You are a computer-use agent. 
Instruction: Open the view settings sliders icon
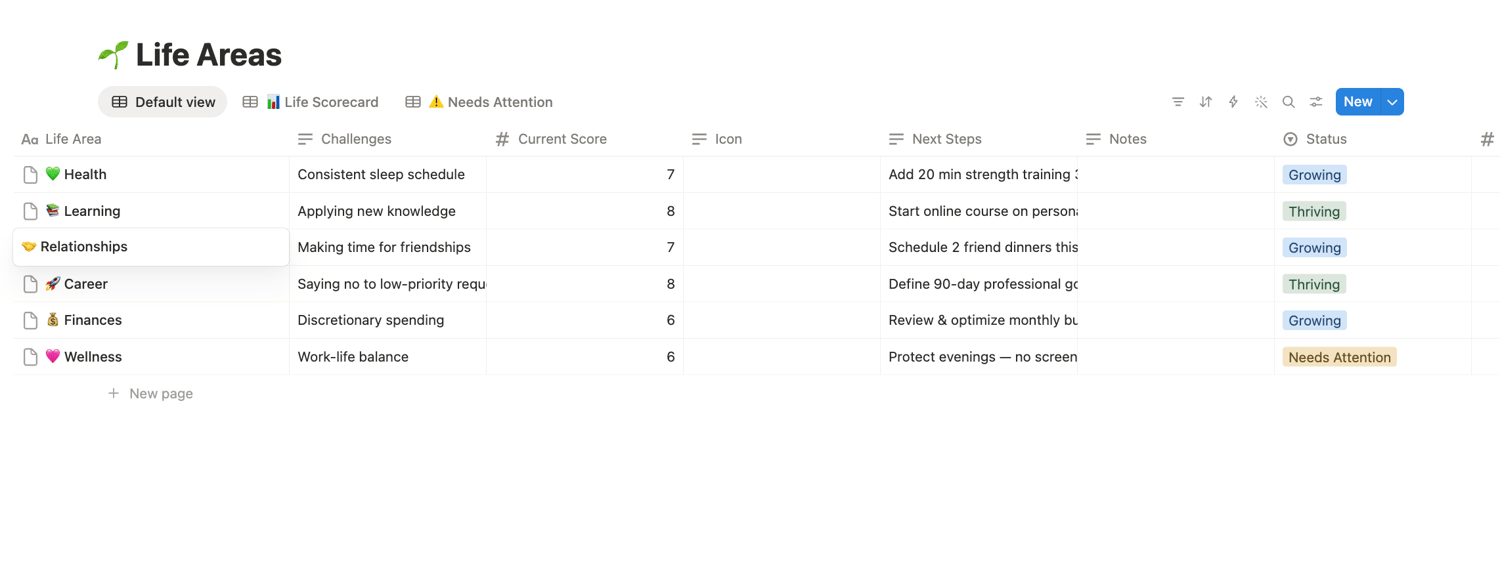pyautogui.click(x=1316, y=102)
